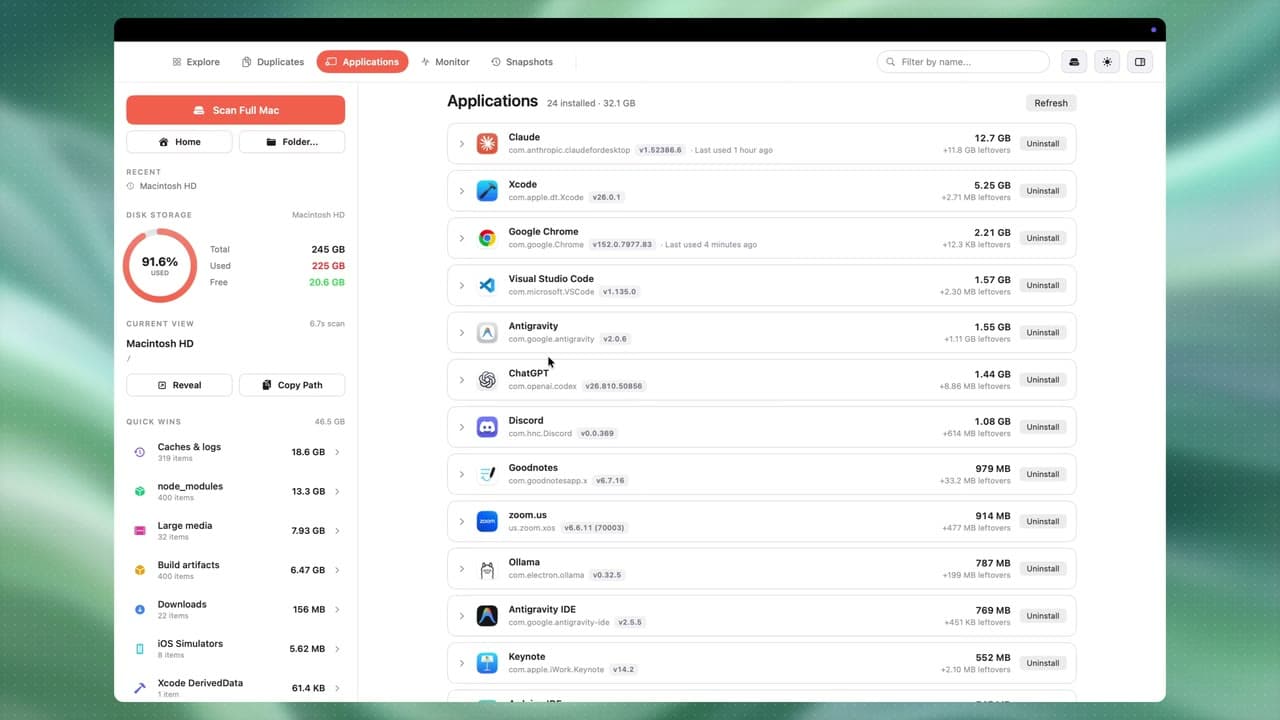Click the Refresh button

pos(1051,103)
